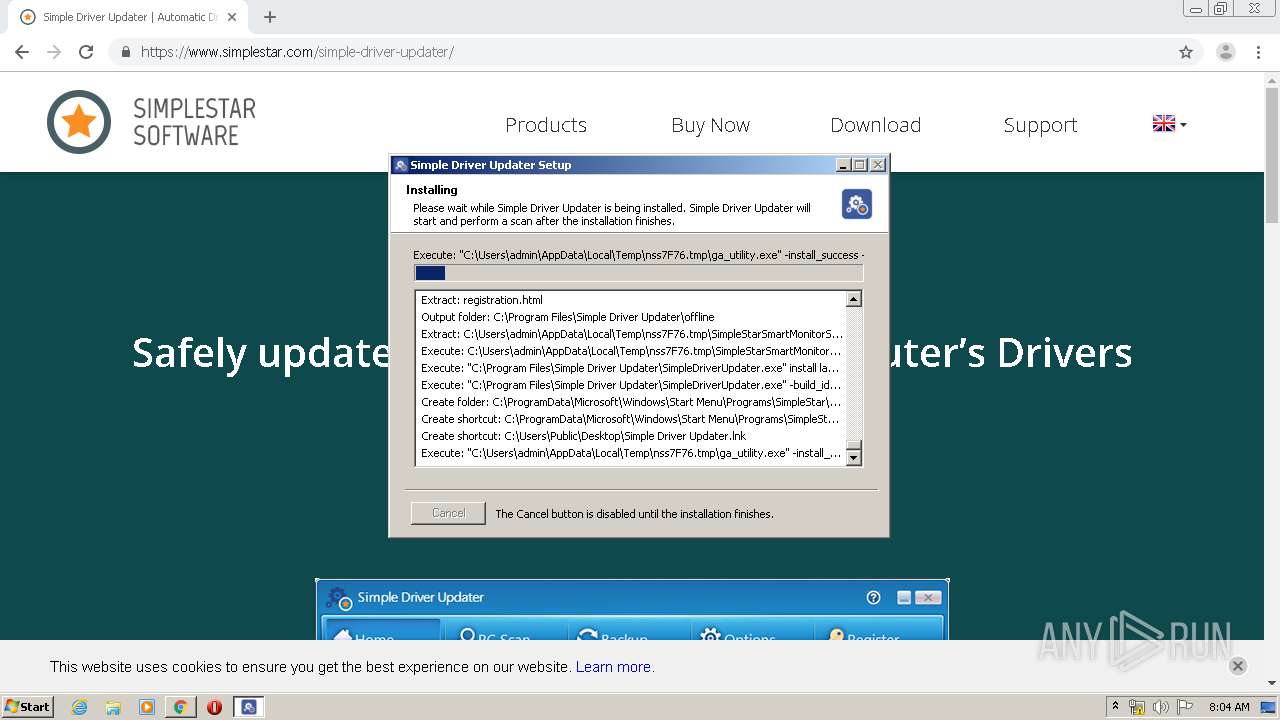View site info via padlock icon

tap(126, 52)
